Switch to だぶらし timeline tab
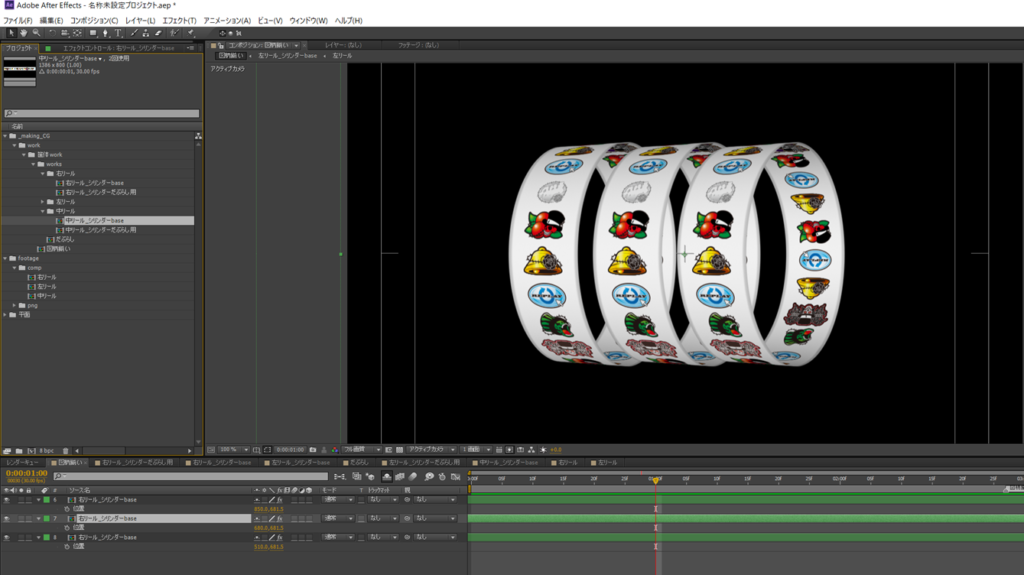This screenshot has width=1024, height=575. coord(357,463)
